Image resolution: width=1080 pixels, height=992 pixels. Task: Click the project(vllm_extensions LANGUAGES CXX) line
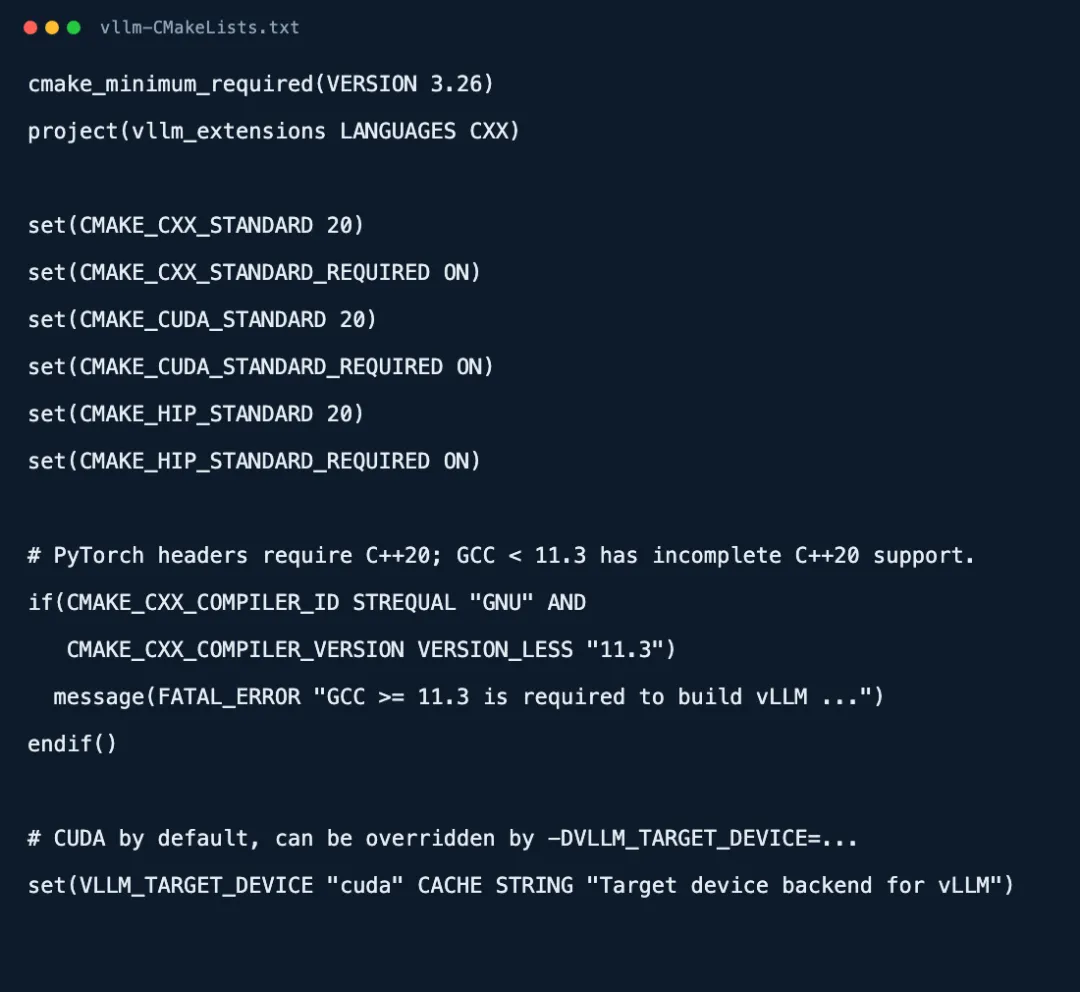[273, 131]
